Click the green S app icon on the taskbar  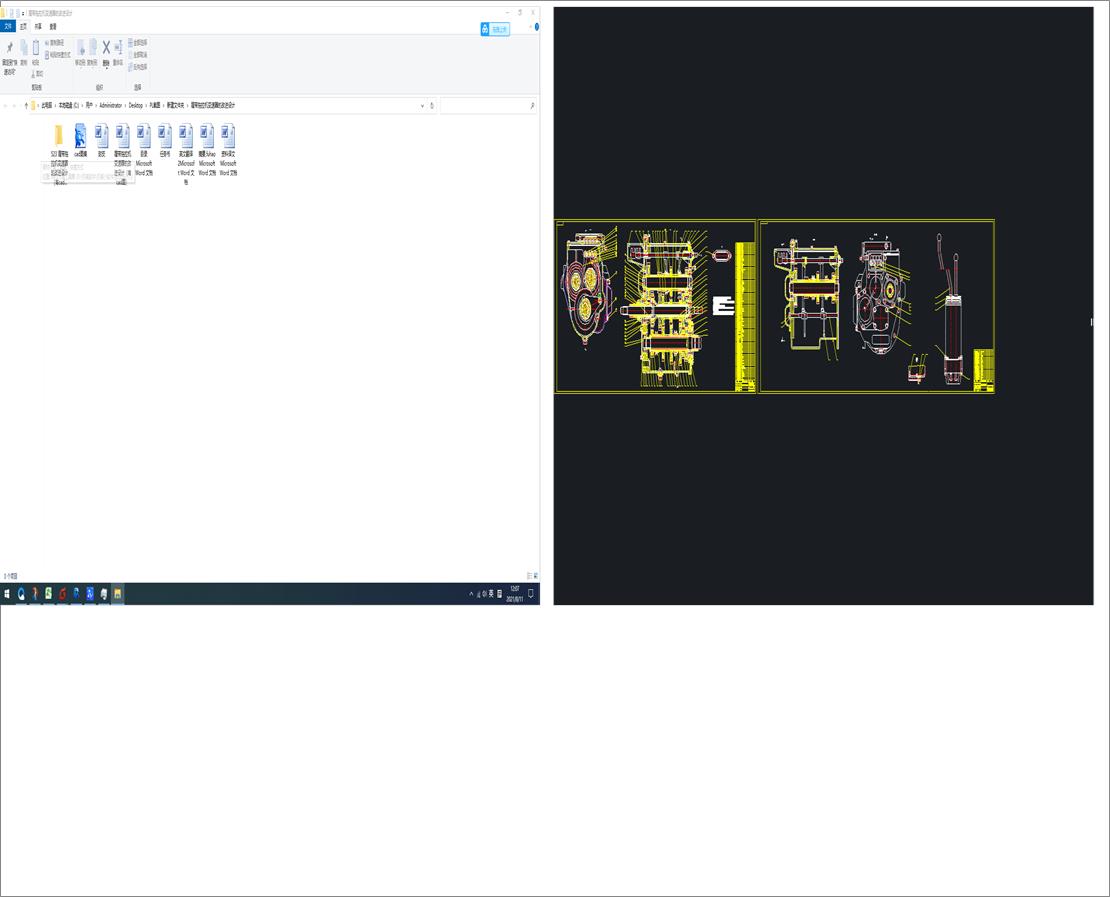click(49, 594)
